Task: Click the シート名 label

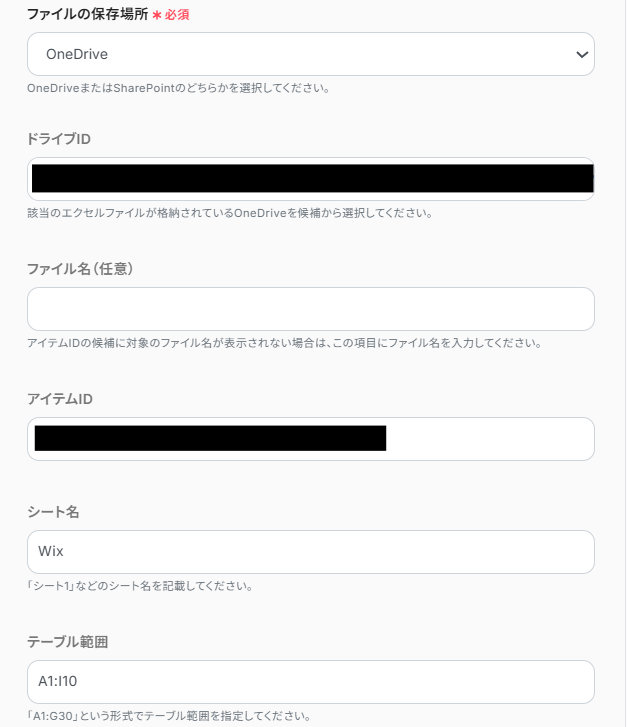Action: [x=53, y=511]
